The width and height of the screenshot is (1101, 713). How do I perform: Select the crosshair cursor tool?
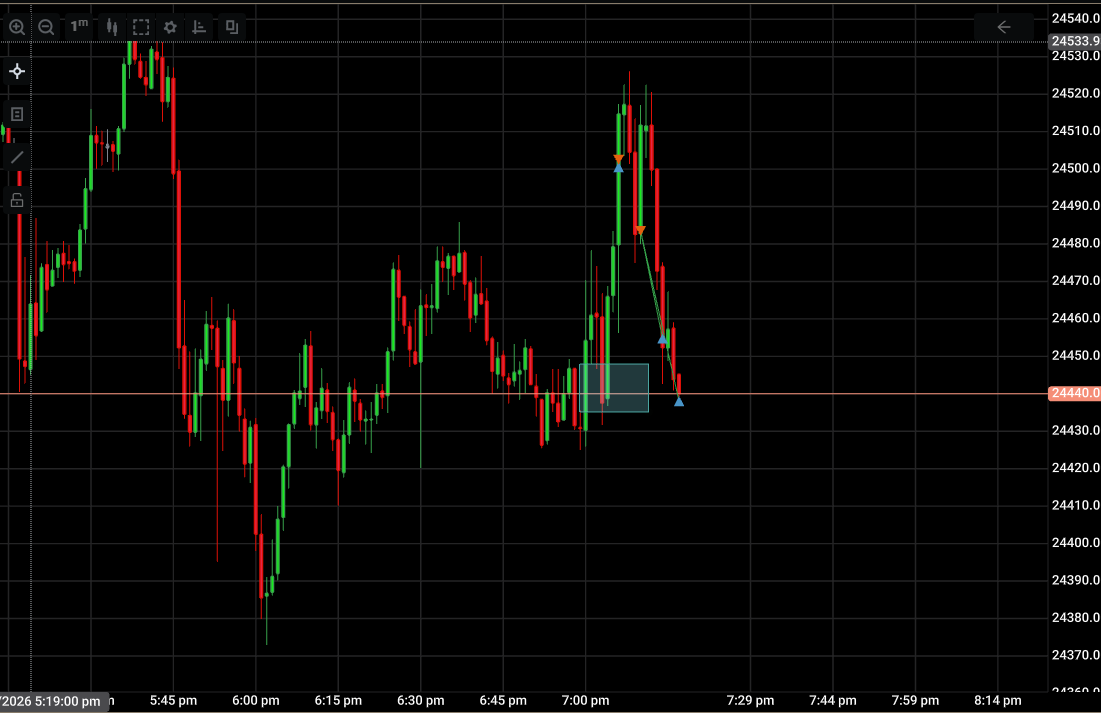click(18, 72)
